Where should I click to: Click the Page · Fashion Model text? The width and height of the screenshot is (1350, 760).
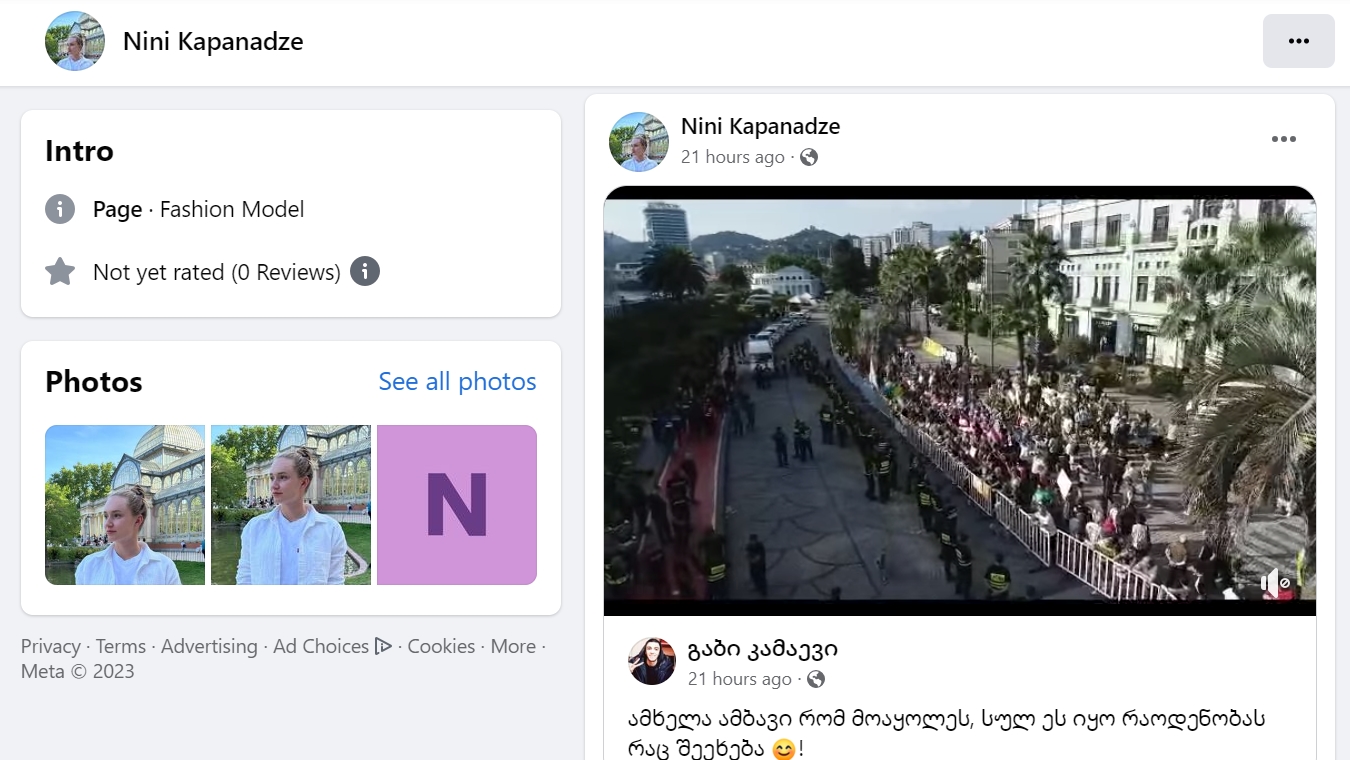[x=198, y=209]
